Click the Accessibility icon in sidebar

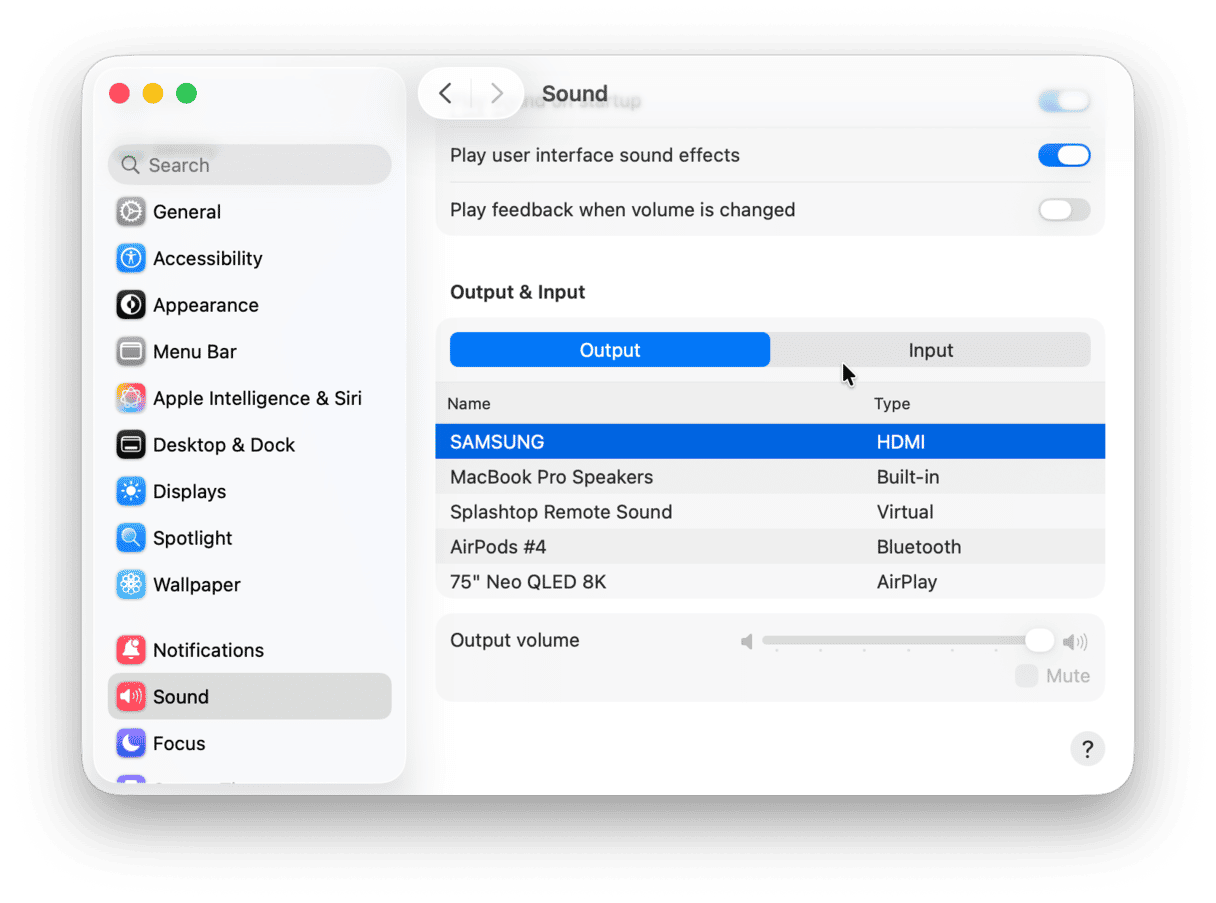coord(131,258)
